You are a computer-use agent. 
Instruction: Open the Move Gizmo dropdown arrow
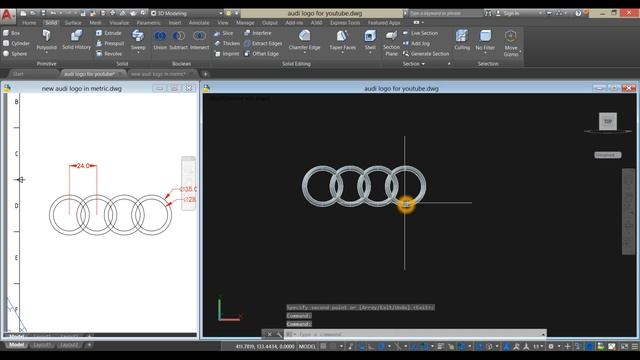tap(520, 52)
